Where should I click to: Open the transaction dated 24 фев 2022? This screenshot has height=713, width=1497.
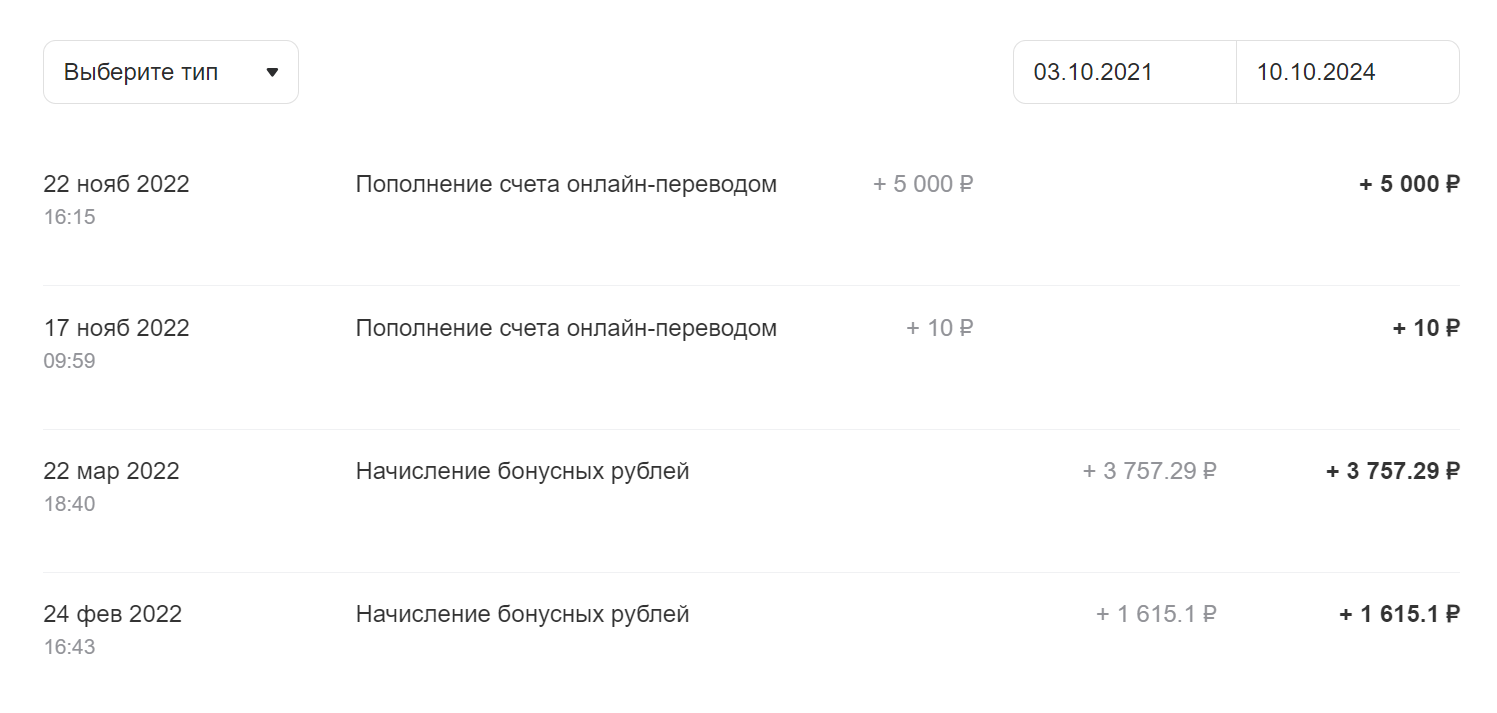[x=113, y=614]
